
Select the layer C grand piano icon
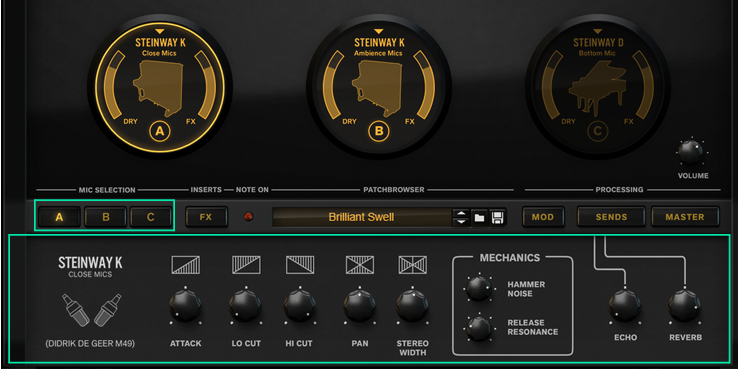click(x=598, y=89)
